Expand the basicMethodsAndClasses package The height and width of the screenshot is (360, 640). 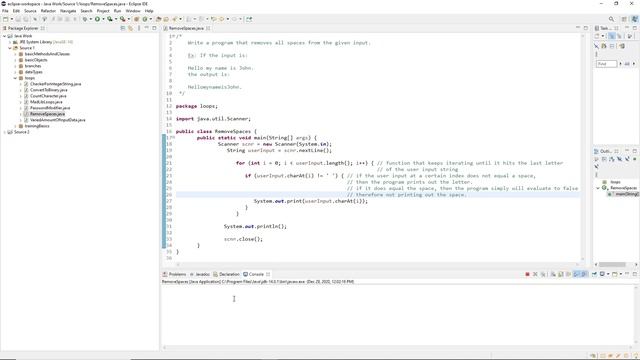pos(16,54)
